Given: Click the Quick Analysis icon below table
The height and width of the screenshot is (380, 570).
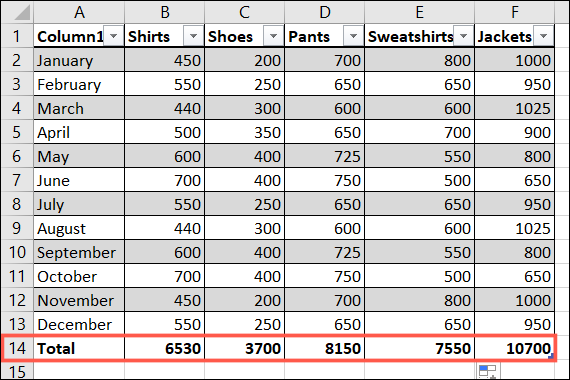Looking at the screenshot, I should pos(487,371).
